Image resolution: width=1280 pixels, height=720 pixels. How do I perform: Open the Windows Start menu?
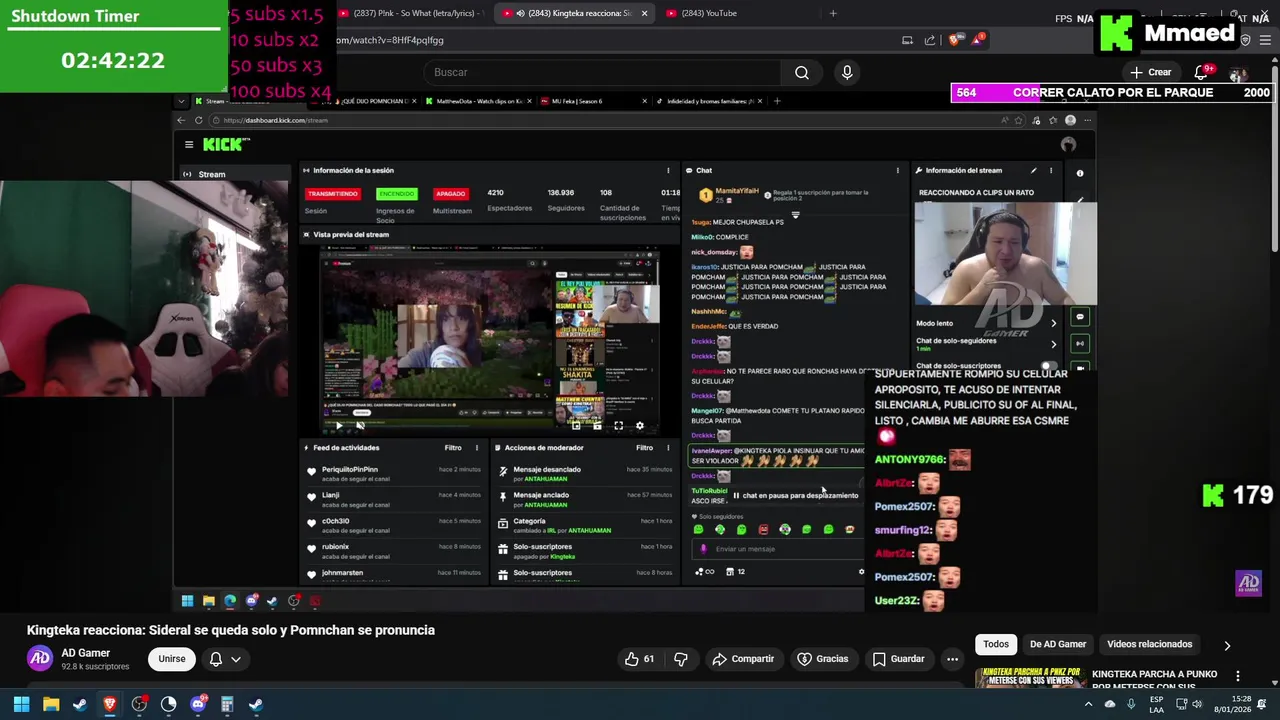tap(21, 704)
